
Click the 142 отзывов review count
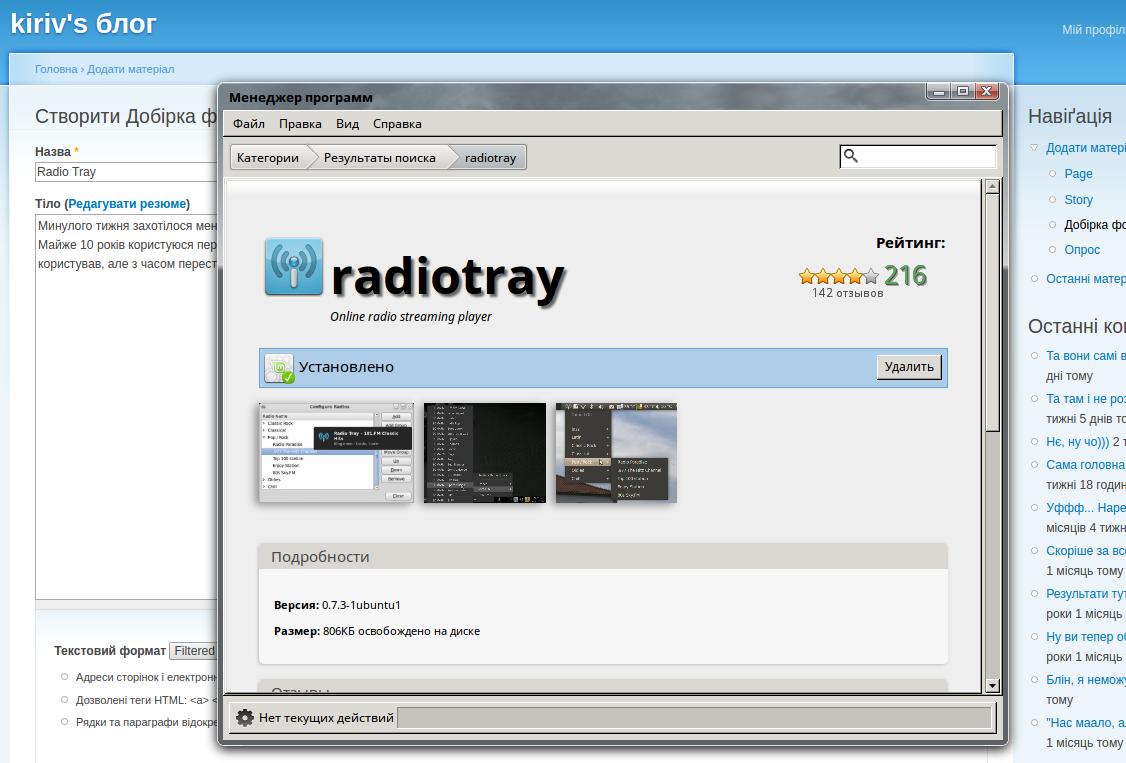[x=847, y=293]
